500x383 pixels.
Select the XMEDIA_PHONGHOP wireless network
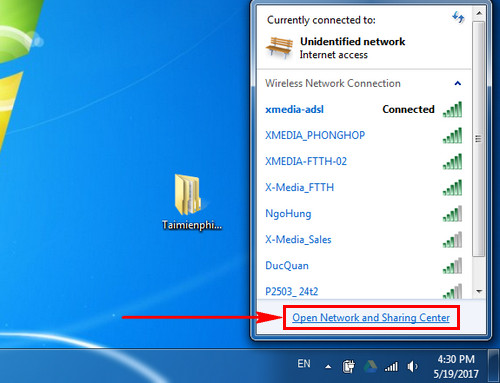click(364, 135)
